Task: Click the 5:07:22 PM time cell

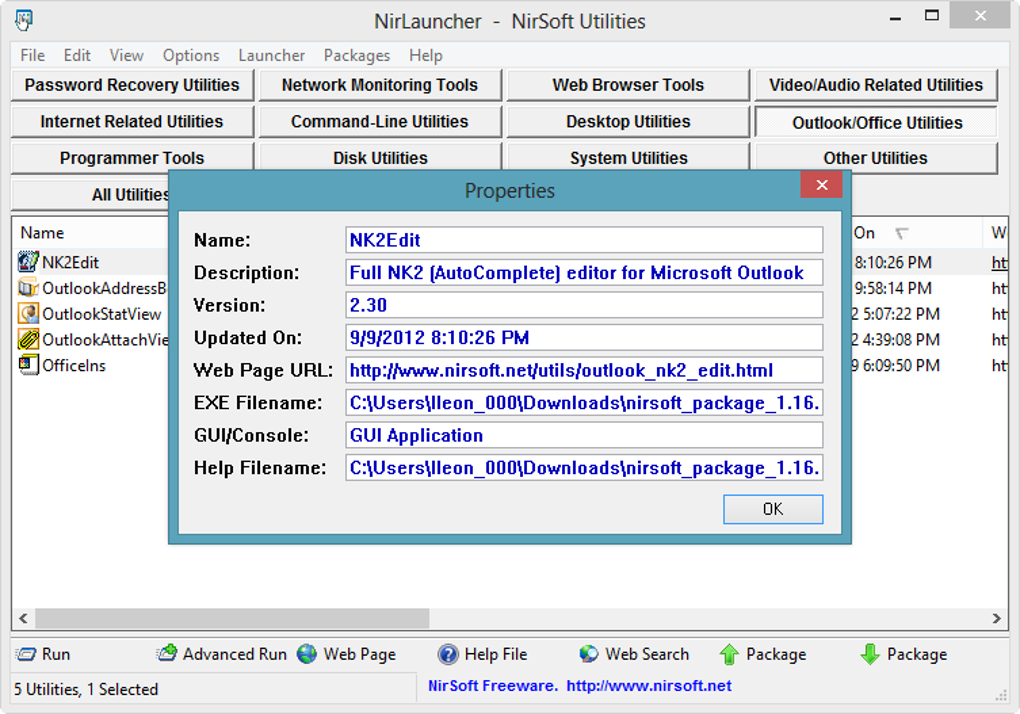Action: (901, 314)
